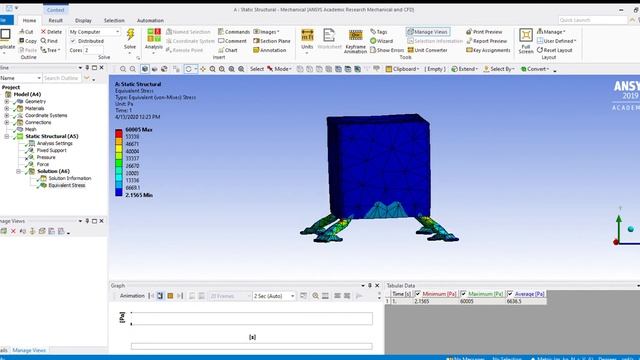Click the Search Outline field
The width and height of the screenshot is (640, 360).
pyautogui.click(x=62, y=78)
